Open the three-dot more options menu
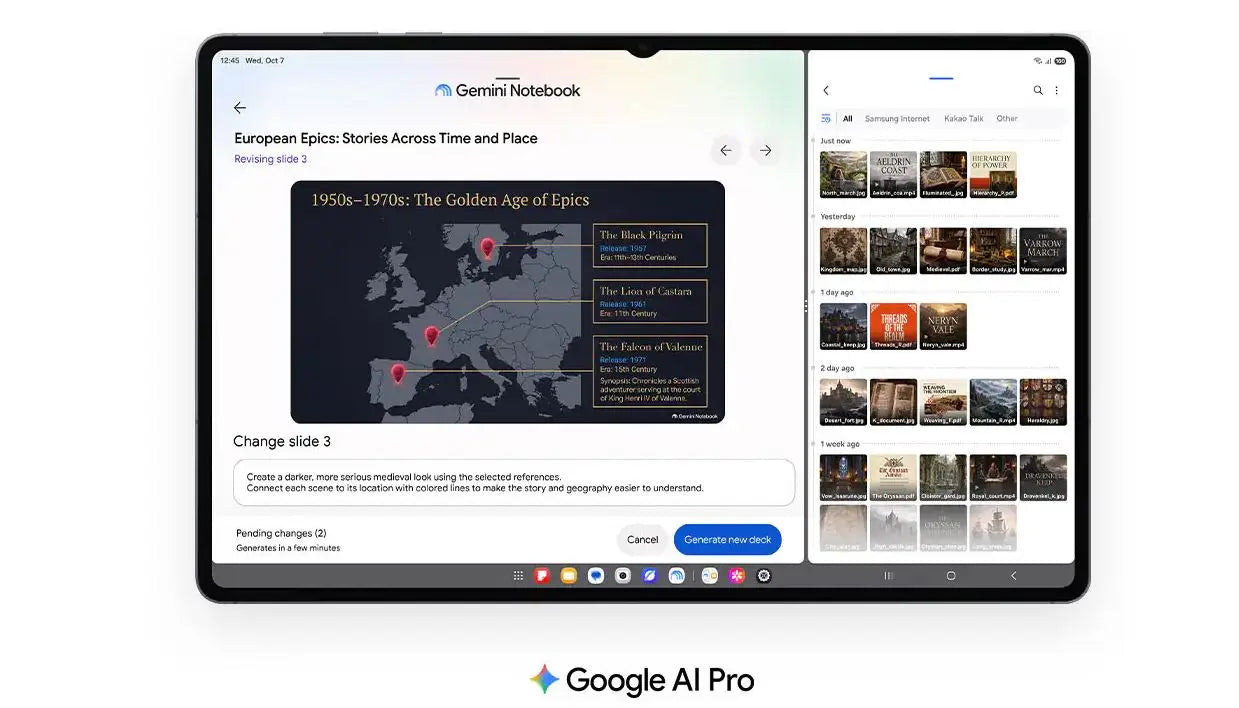Image resolution: width=1239 pixels, height=708 pixels. point(1056,91)
